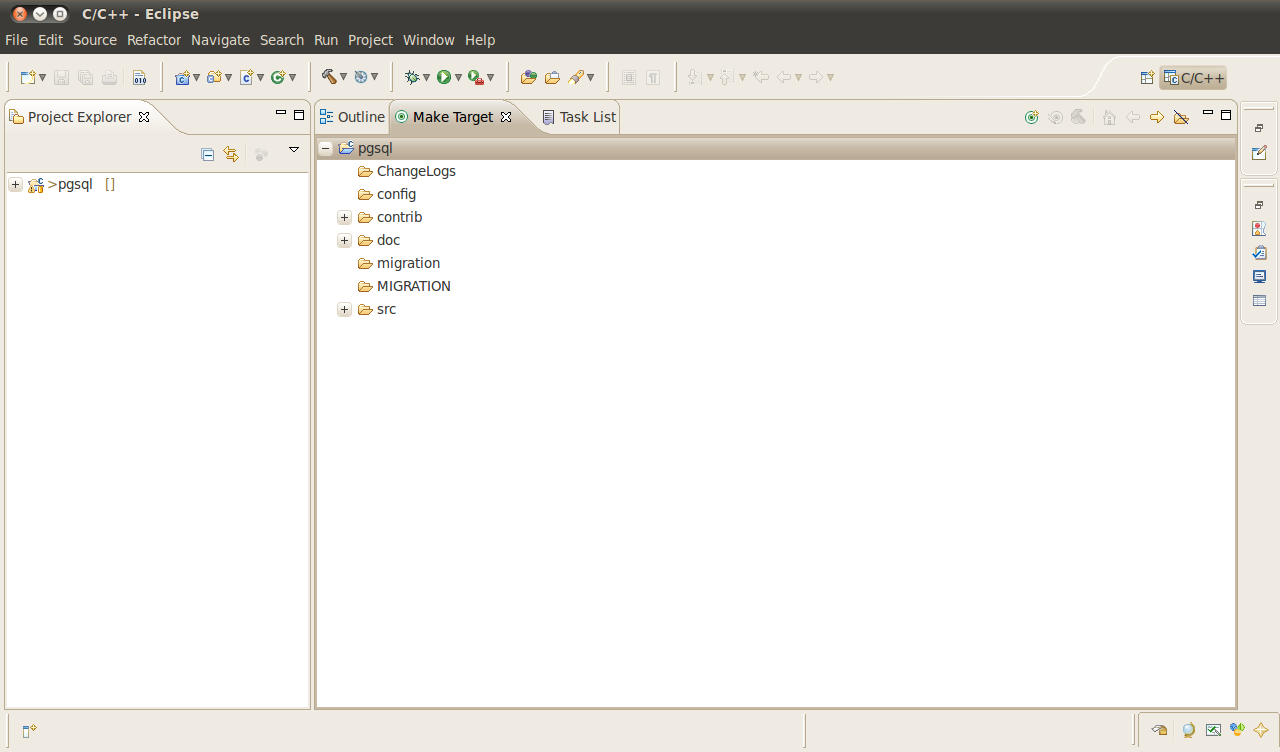The height and width of the screenshot is (752, 1280).
Task: Click Collapse All icon in Project Explorer
Action: click(208, 154)
